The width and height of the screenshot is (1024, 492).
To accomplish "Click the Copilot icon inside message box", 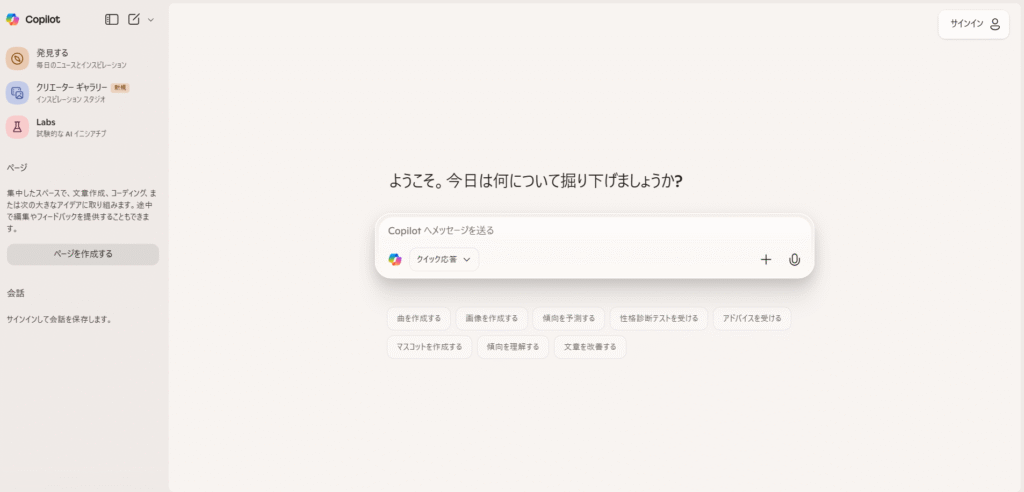I will tap(395, 260).
